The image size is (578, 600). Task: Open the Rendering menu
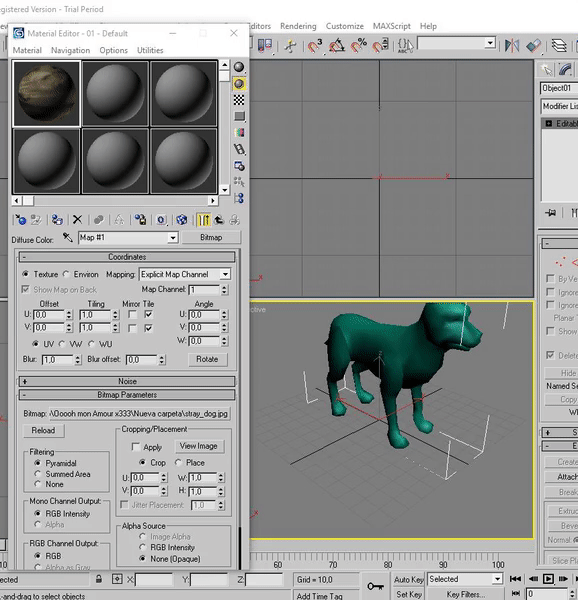pos(298,26)
